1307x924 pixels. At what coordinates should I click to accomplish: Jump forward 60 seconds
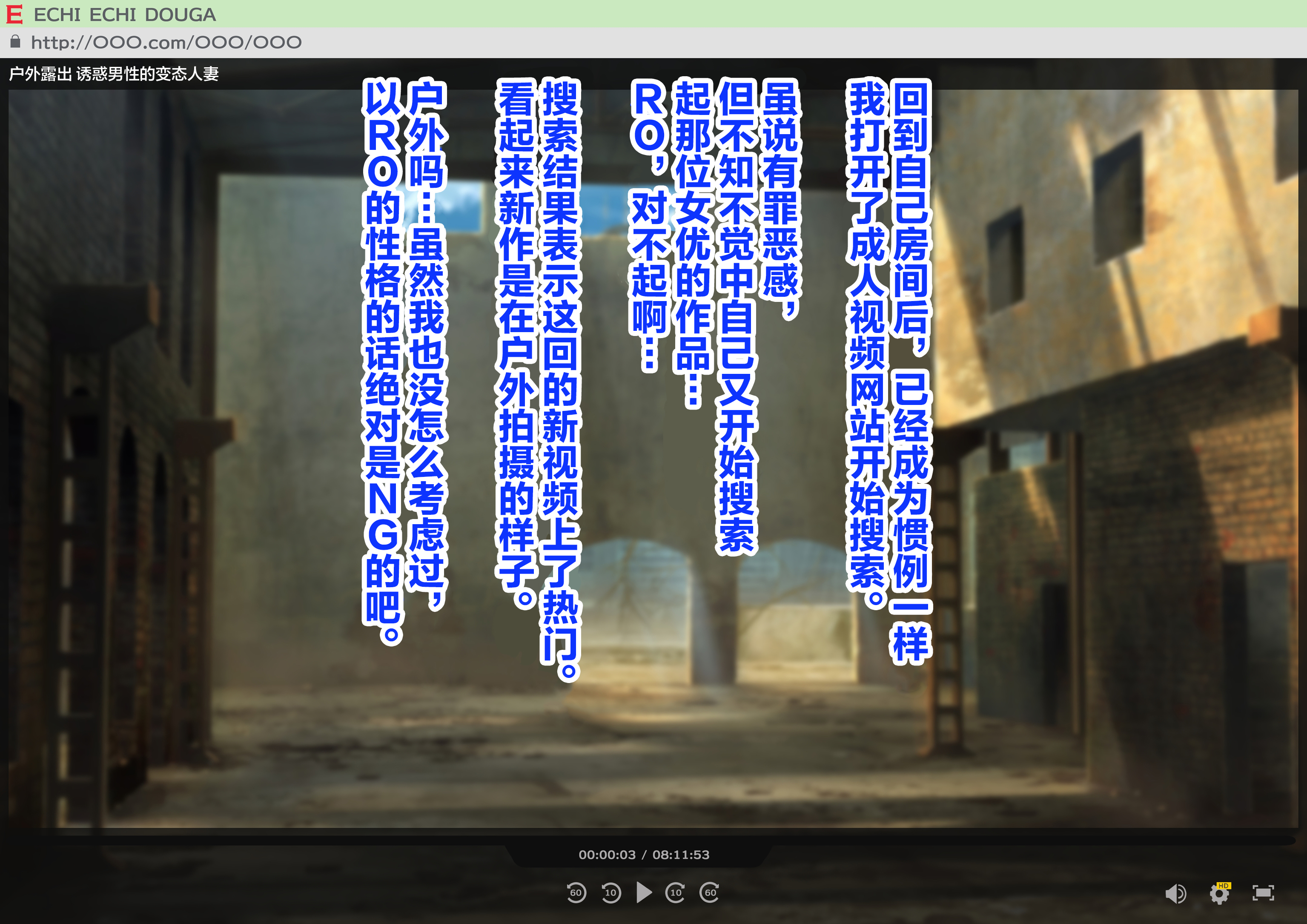[x=710, y=892]
